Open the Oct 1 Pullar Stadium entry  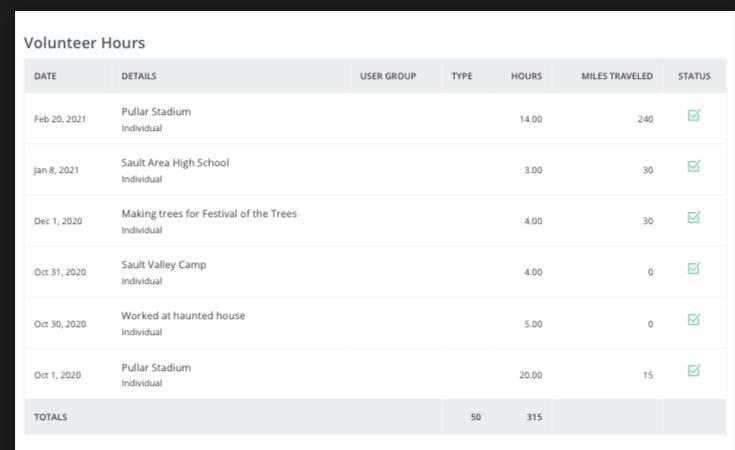[x=156, y=368]
